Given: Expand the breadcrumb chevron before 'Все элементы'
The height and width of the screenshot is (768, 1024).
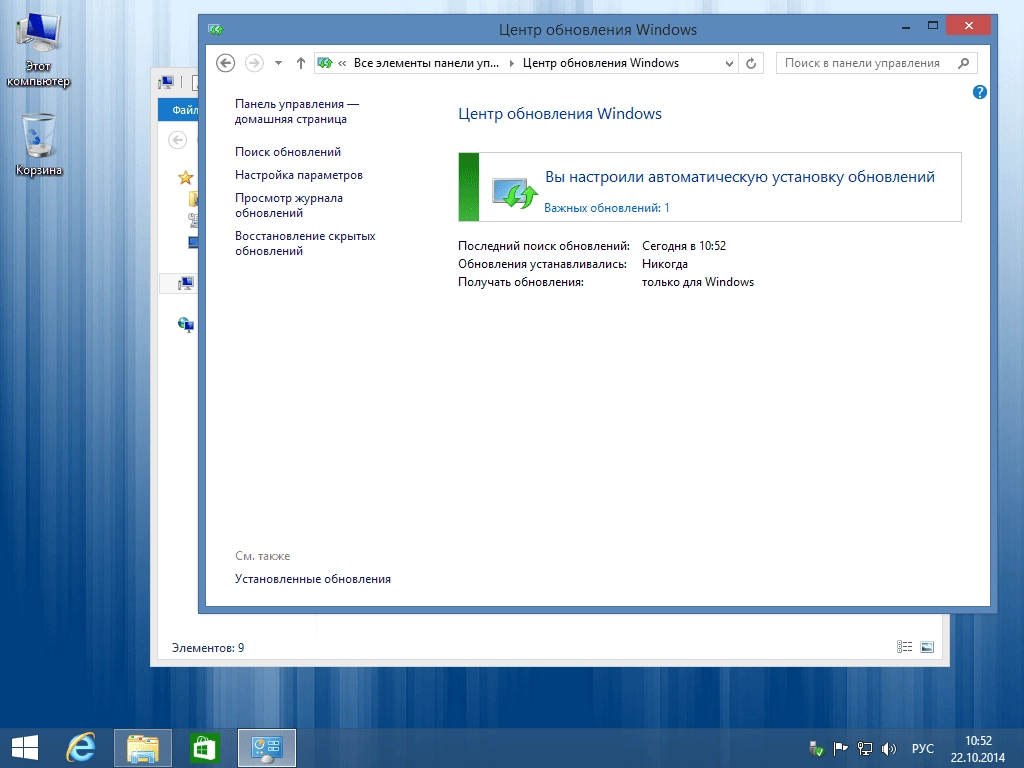Looking at the screenshot, I should point(342,63).
